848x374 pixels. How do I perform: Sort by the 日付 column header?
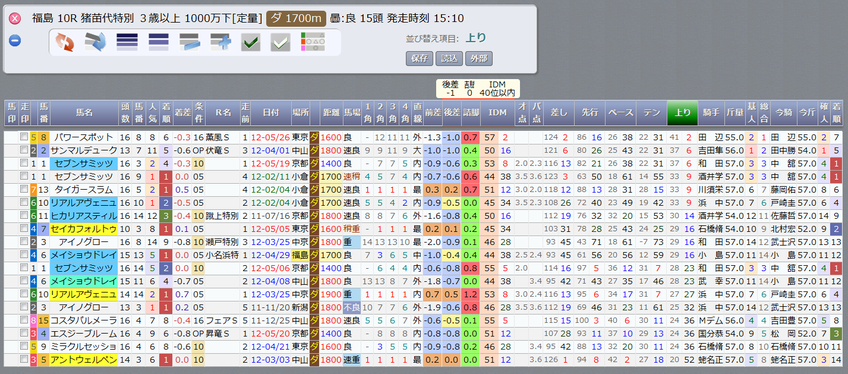tap(271, 113)
